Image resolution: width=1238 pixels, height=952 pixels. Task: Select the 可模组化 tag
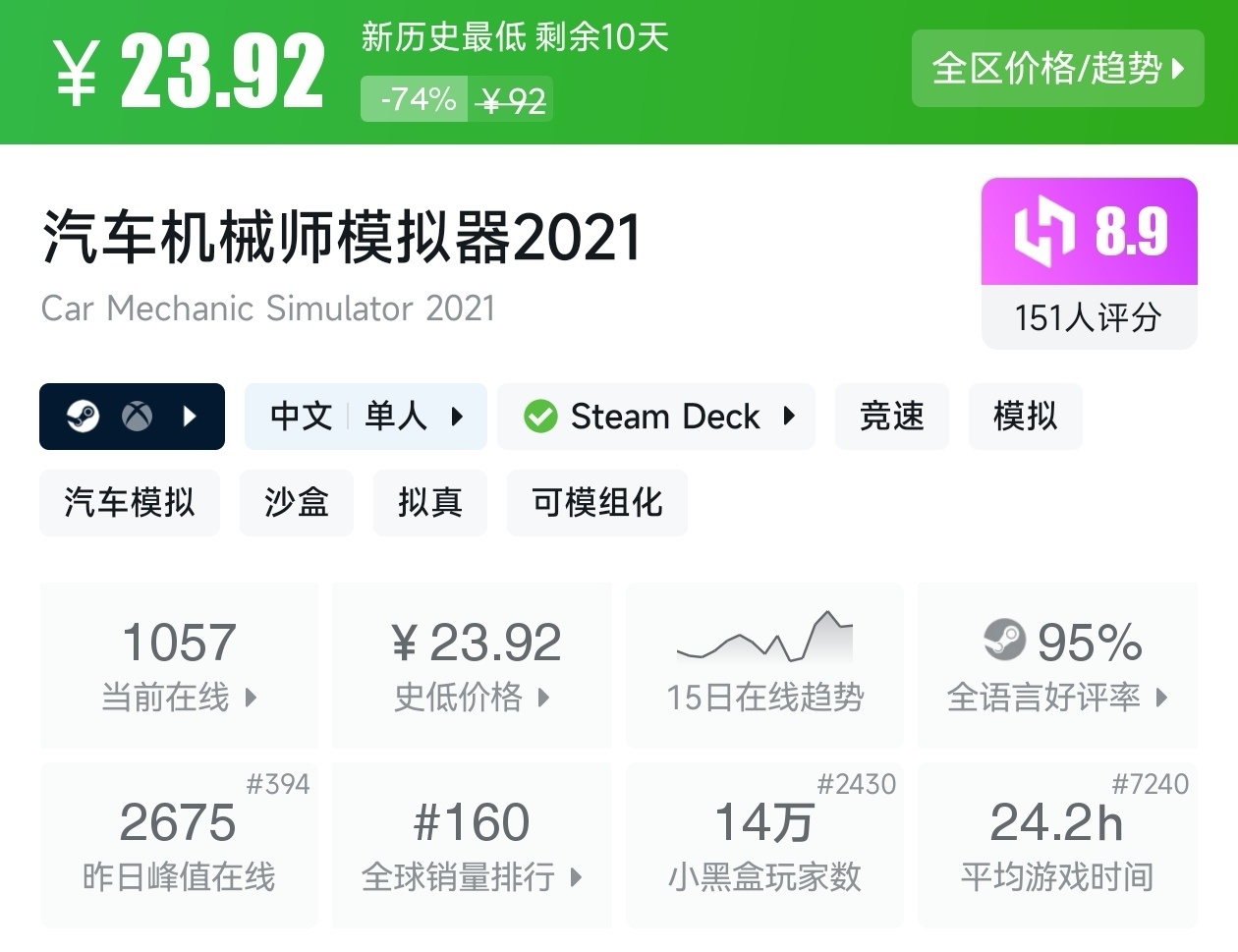(596, 503)
